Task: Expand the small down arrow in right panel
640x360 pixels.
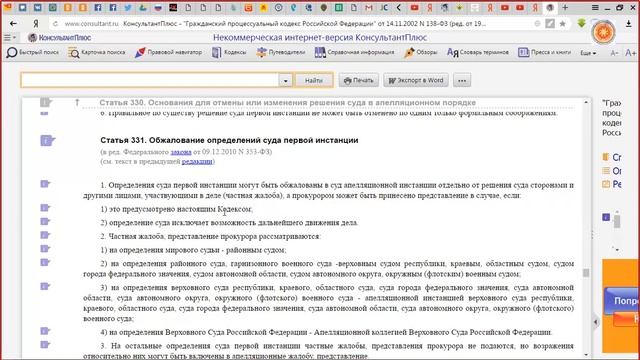Action: tap(617, 249)
